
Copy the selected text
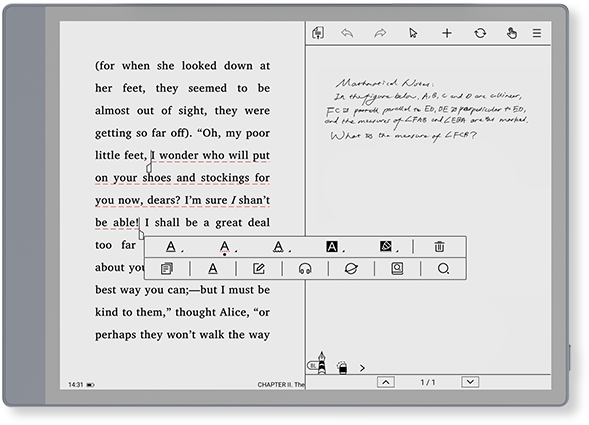167,269
